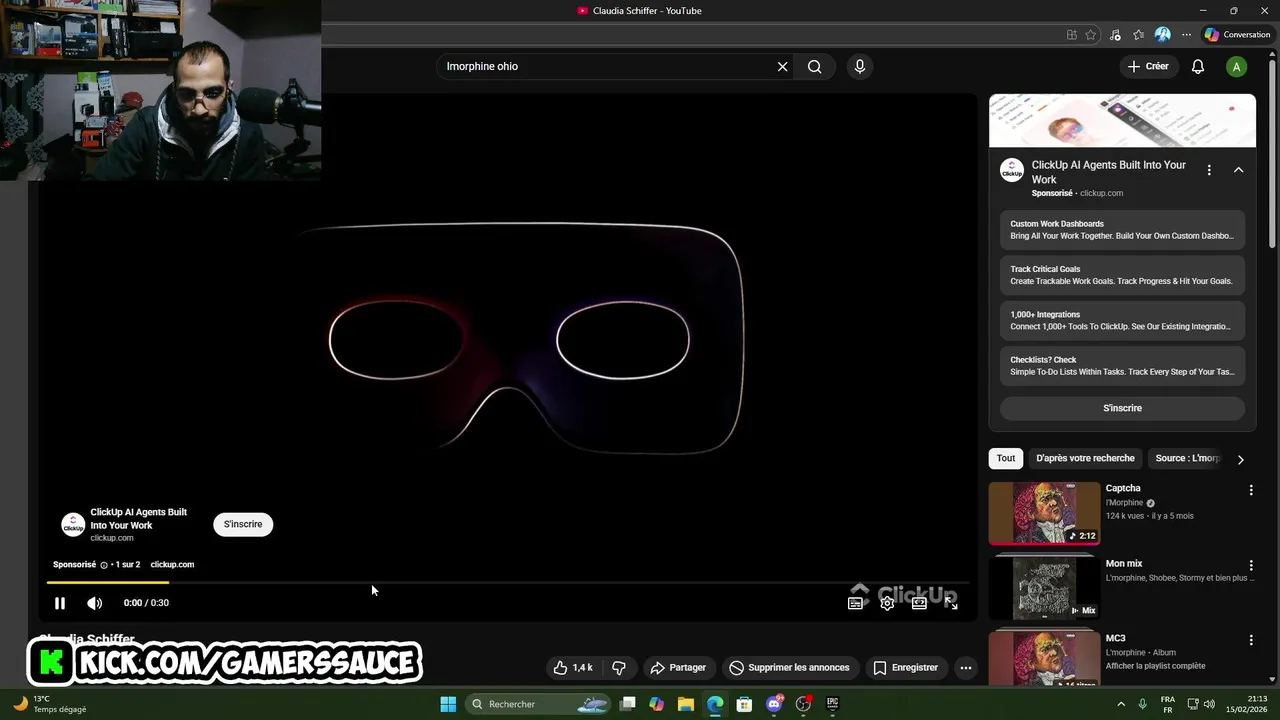Image resolution: width=1280 pixels, height=720 pixels.
Task: Click the YouTube search magnifier button
Action: pos(815,66)
